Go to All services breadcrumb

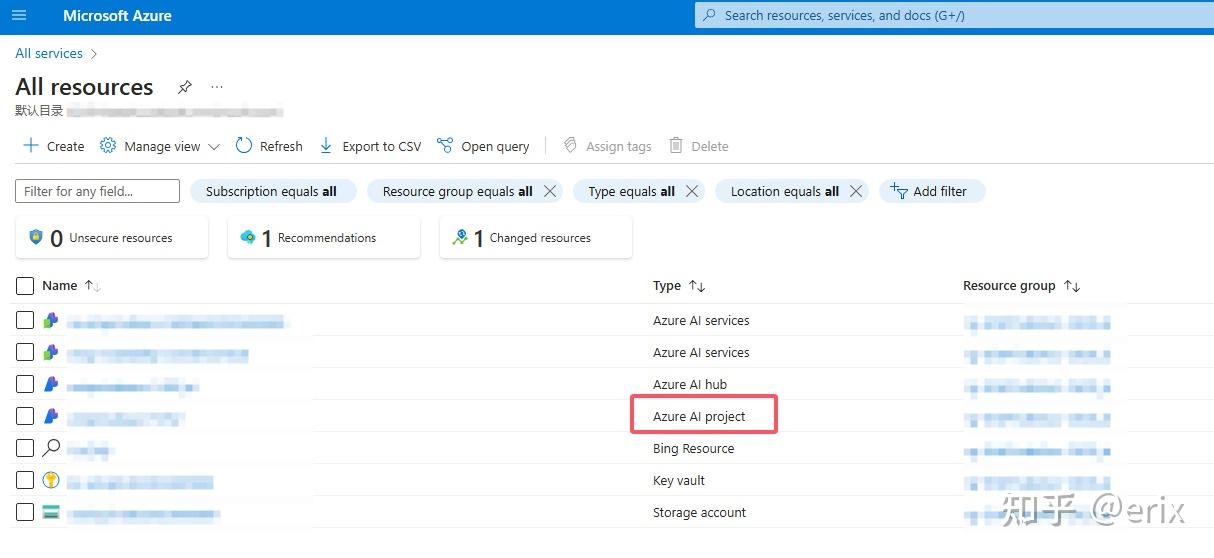49,53
